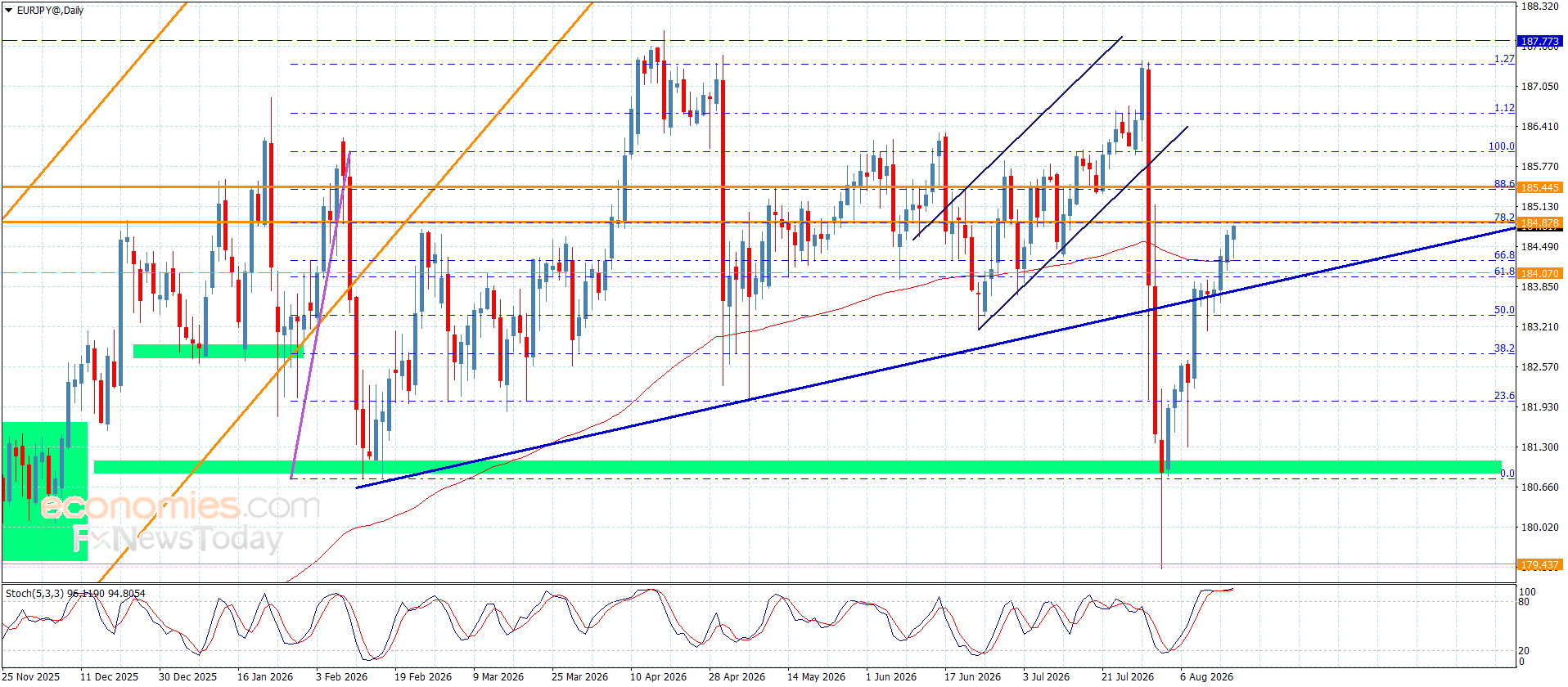Screen dimensions: 1568x687
Task: Click the large green support zone rectangle
Action: pyautogui.click(x=798, y=467)
